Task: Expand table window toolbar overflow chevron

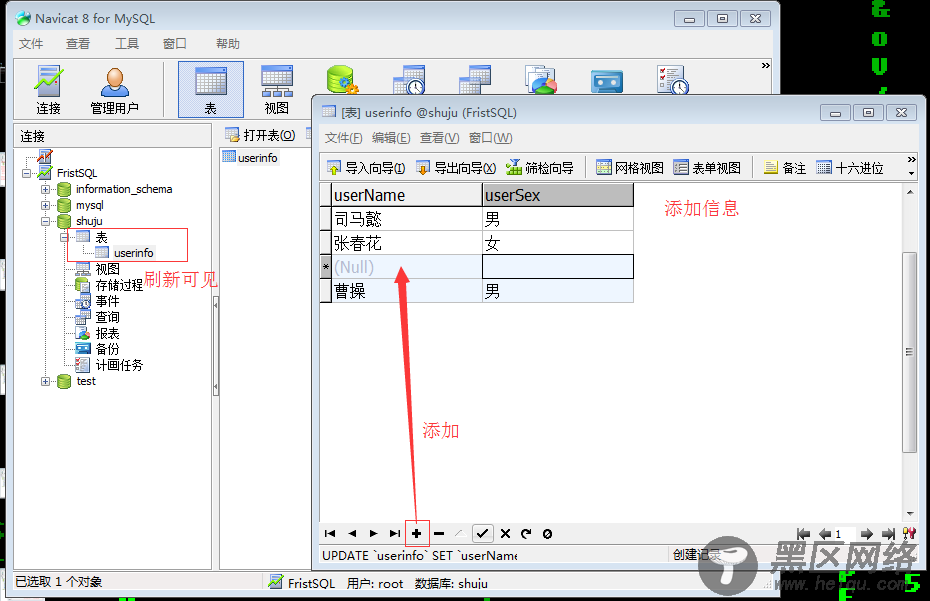Action: point(912,160)
